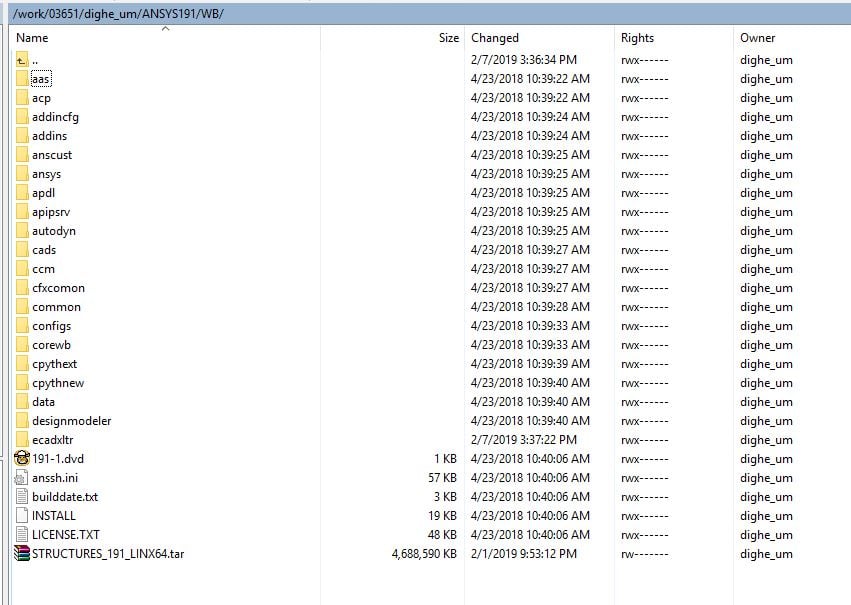The image size is (851, 605).
Task: Select the designmodeler folder name
Action: coord(72,421)
